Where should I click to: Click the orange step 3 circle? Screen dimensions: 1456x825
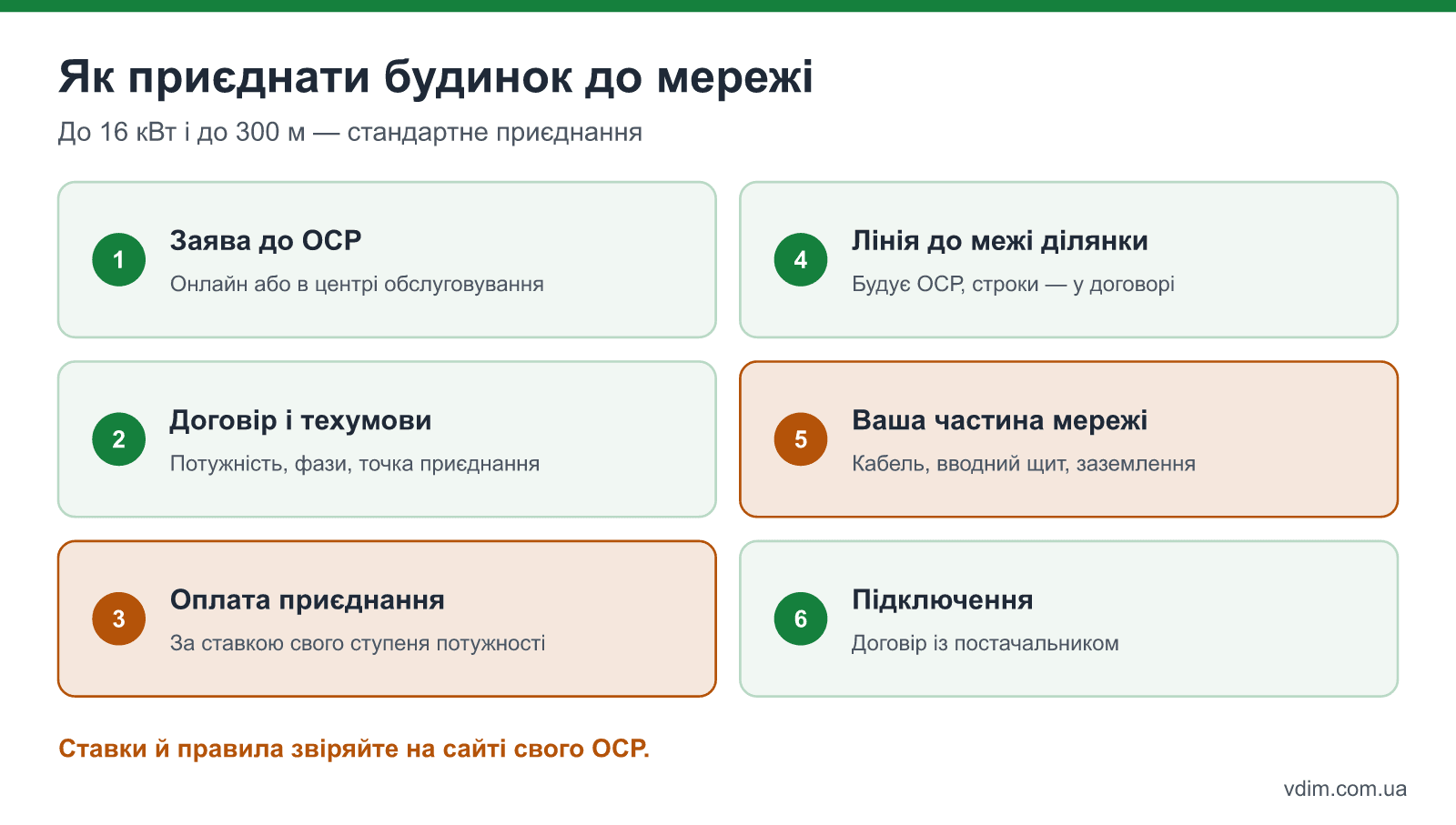click(119, 619)
